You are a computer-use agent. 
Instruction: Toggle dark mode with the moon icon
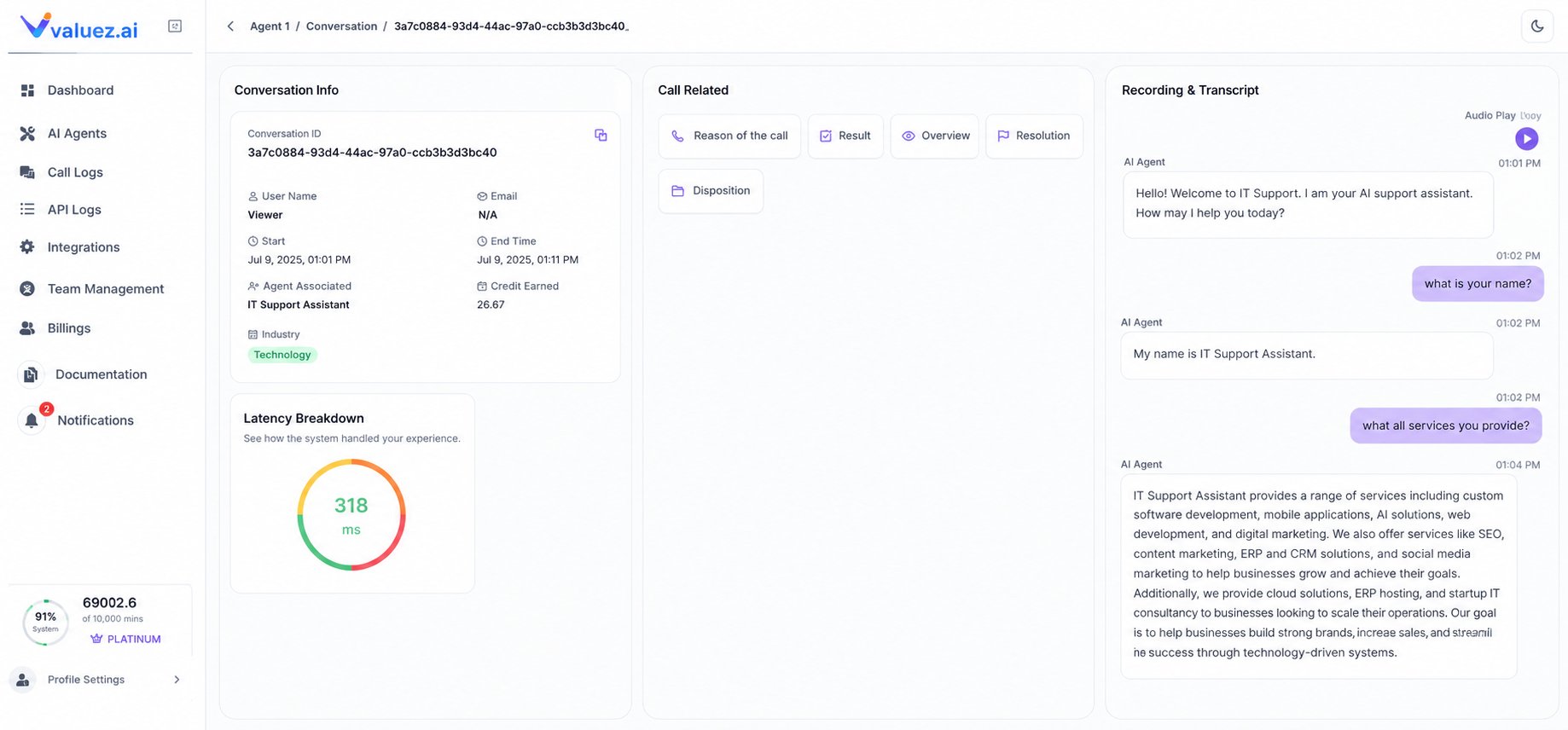pyautogui.click(x=1537, y=26)
